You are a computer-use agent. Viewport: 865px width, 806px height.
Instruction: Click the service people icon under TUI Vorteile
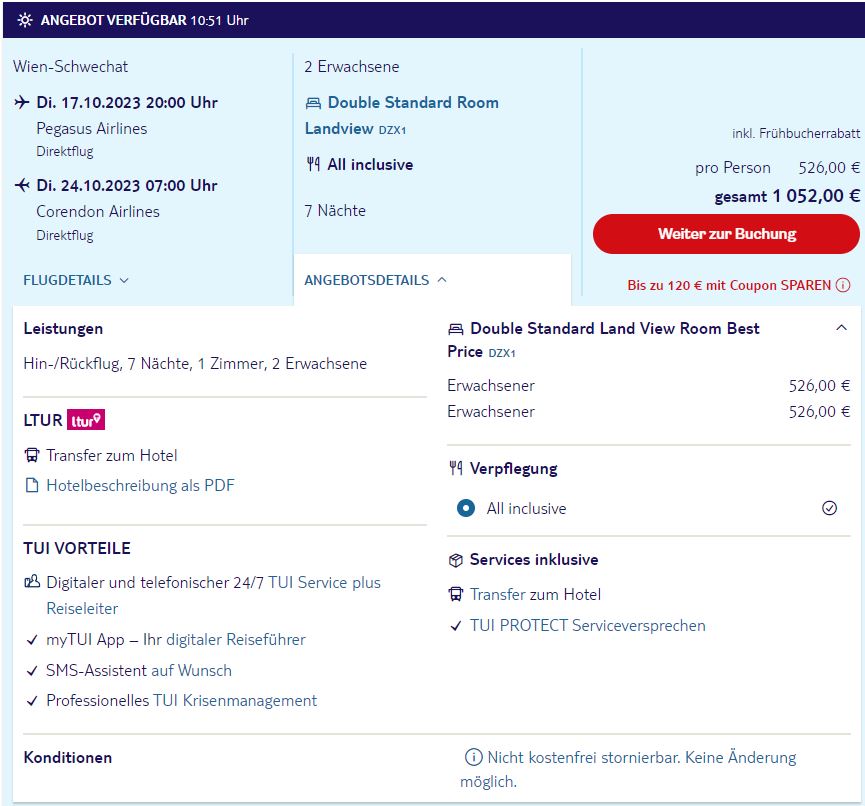tap(33, 581)
